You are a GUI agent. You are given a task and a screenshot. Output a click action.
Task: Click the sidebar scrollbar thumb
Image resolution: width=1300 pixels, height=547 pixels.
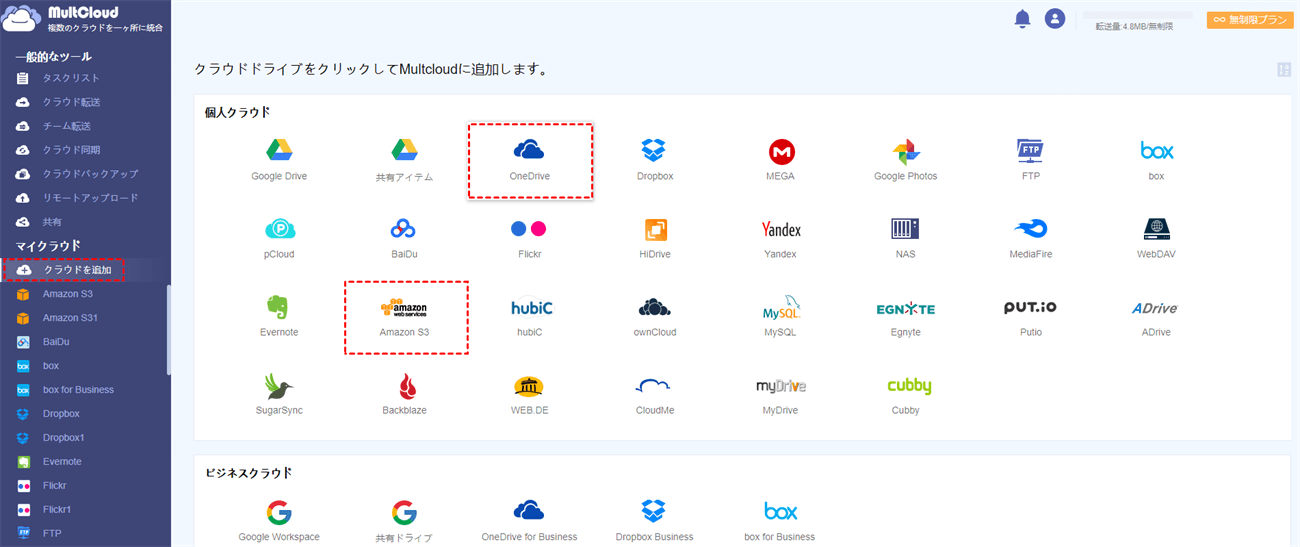coord(168,330)
